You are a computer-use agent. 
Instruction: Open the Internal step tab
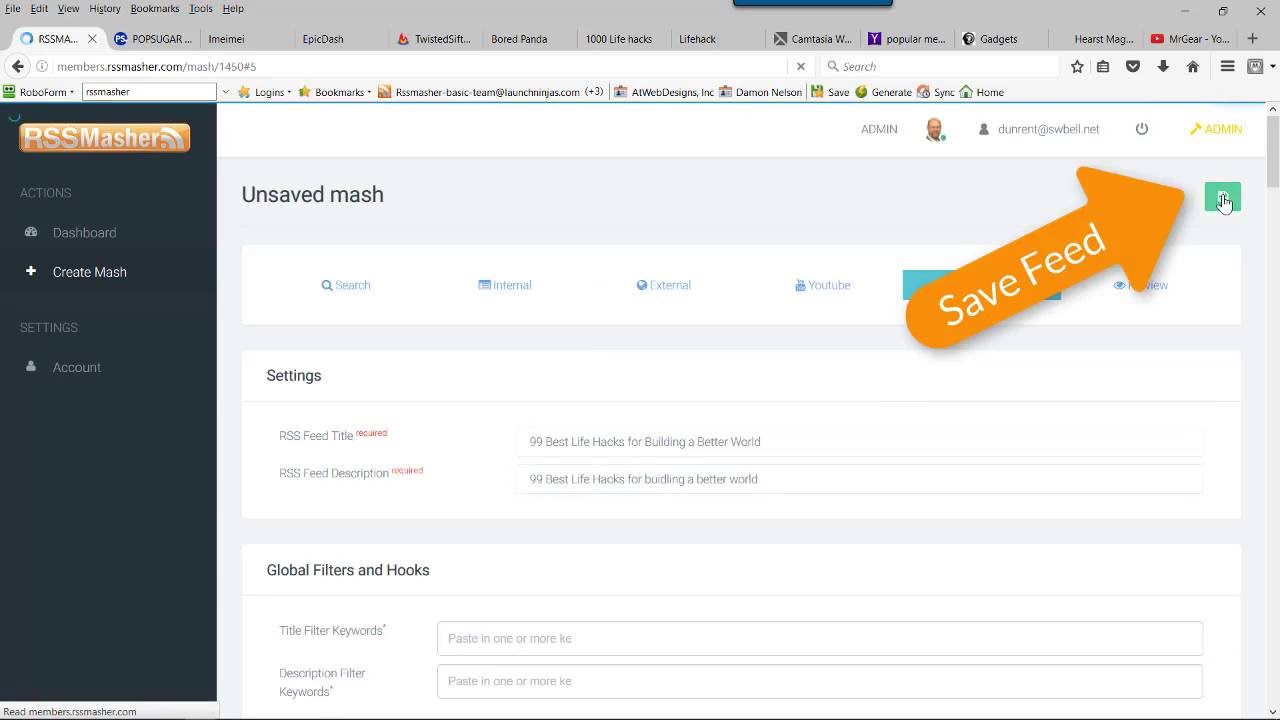tap(505, 285)
